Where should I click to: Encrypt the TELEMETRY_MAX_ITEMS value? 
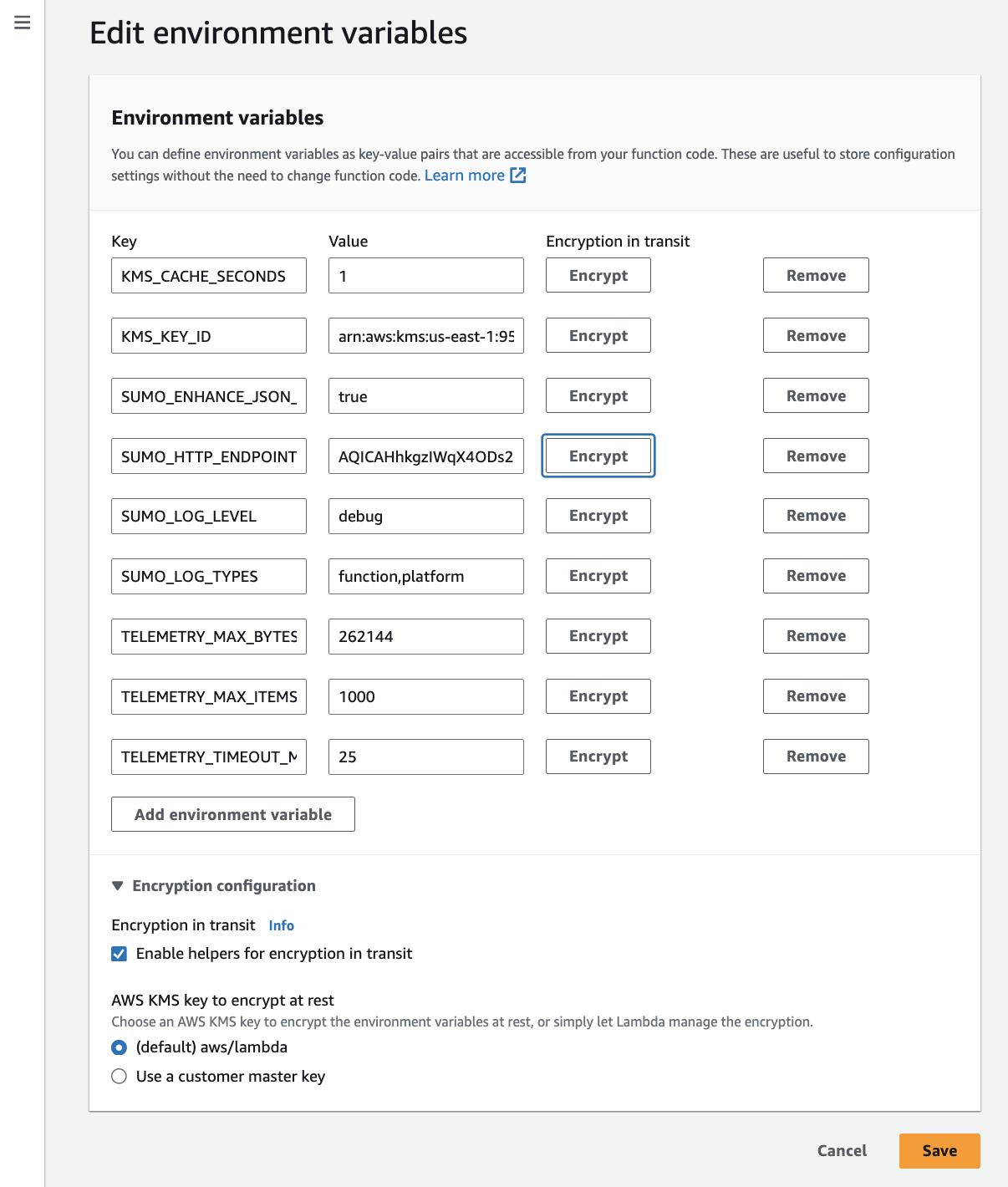(x=598, y=695)
